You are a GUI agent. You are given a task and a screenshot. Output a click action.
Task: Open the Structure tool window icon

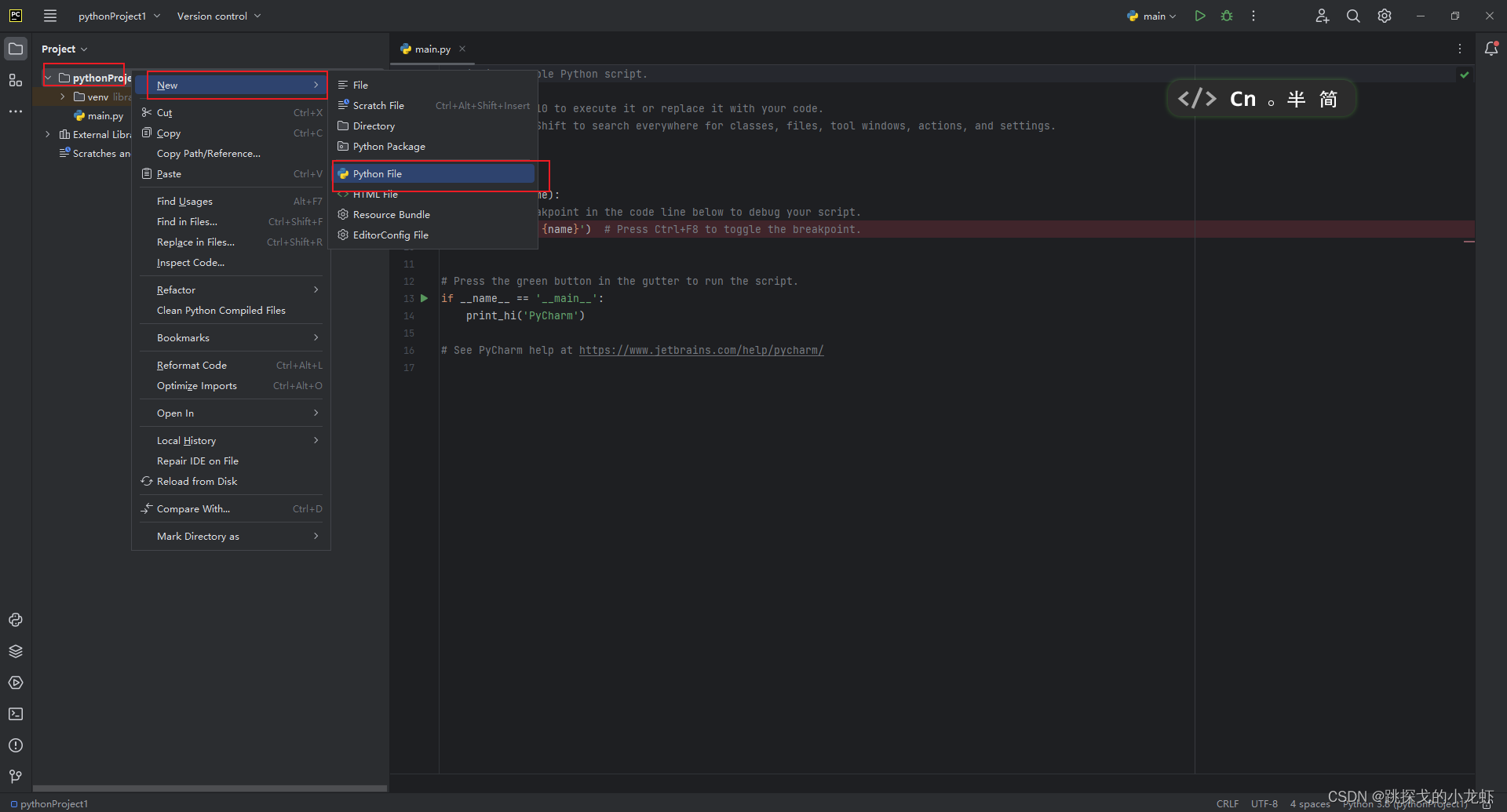tap(16, 80)
